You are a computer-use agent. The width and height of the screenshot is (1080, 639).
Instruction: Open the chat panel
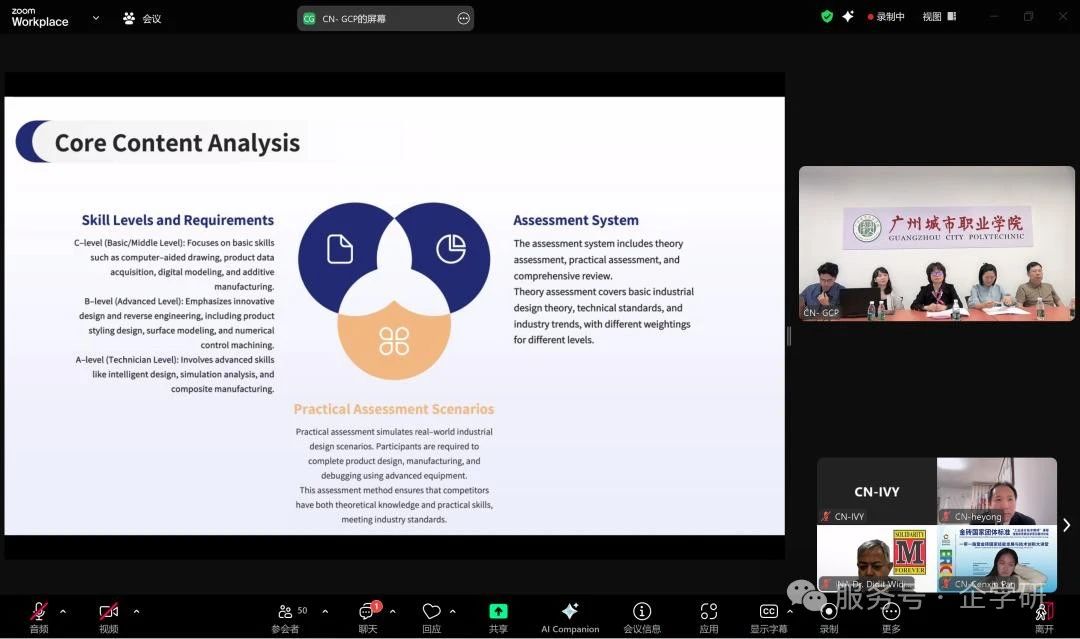coord(367,612)
